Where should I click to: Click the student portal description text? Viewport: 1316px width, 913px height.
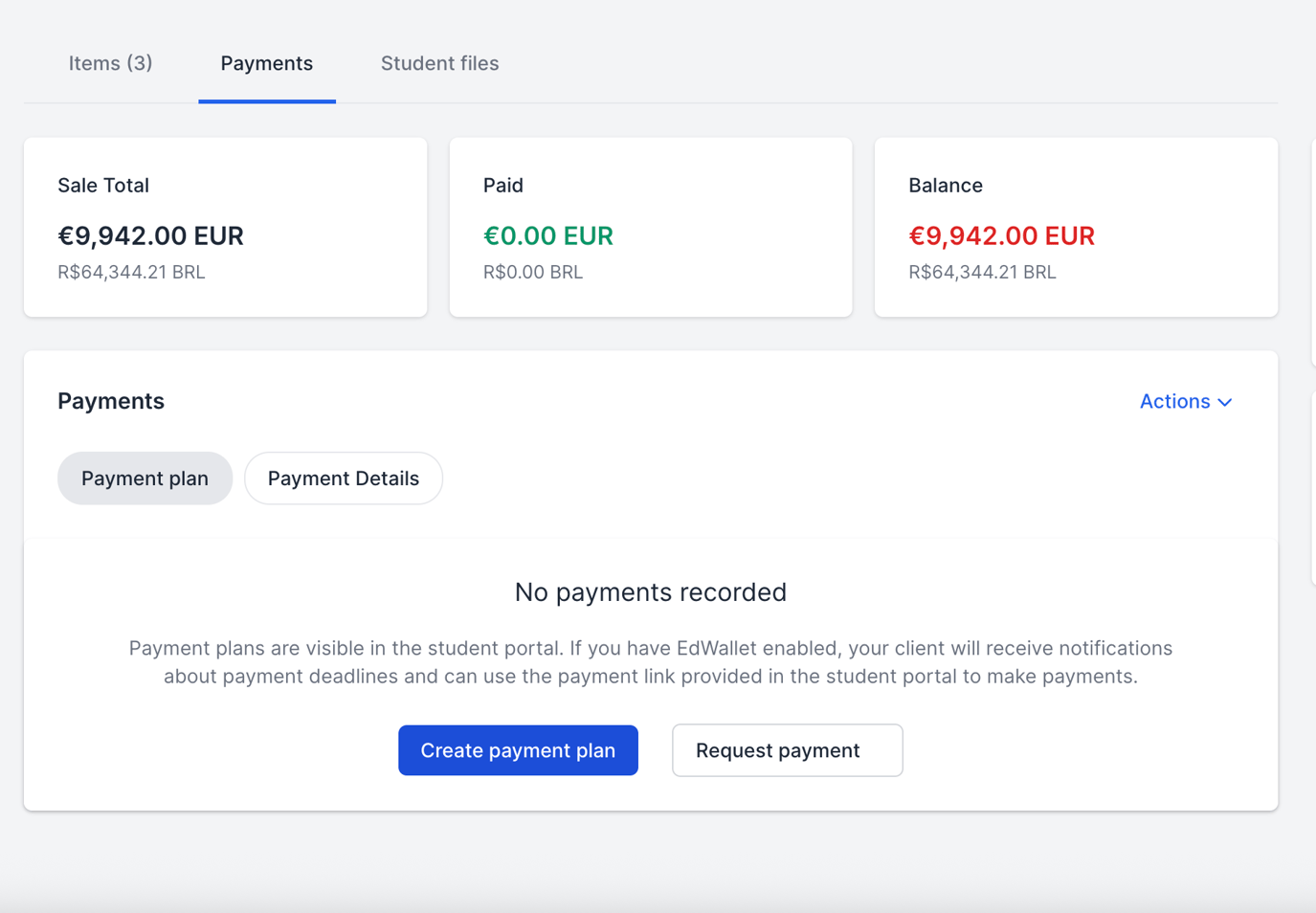point(650,661)
